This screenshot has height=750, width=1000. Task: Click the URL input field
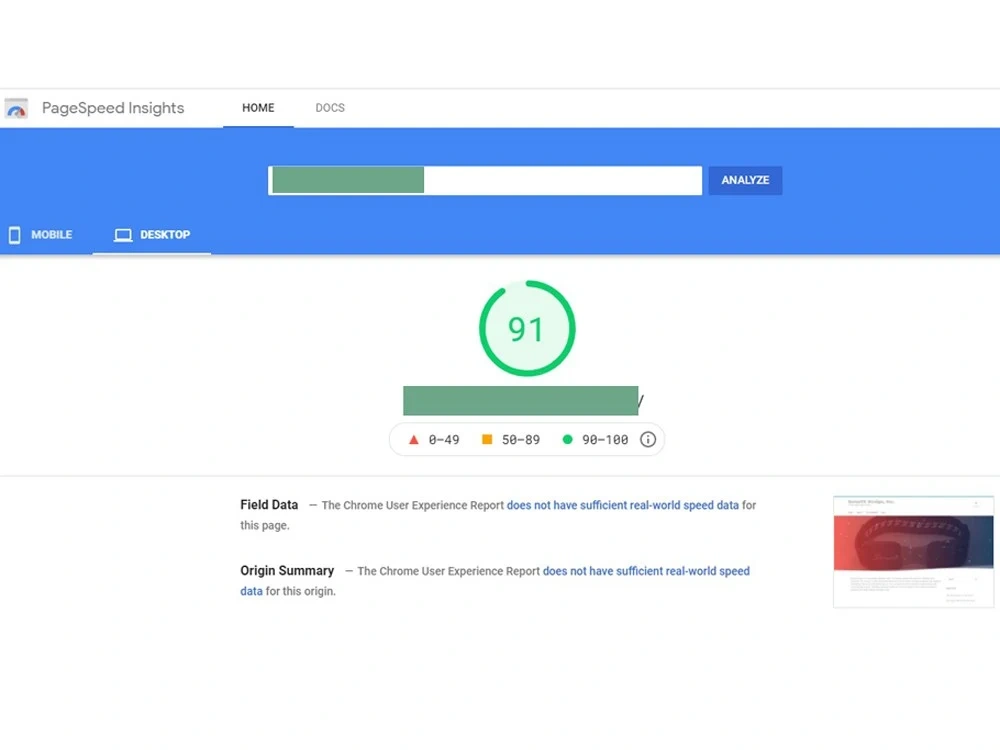click(x=485, y=180)
